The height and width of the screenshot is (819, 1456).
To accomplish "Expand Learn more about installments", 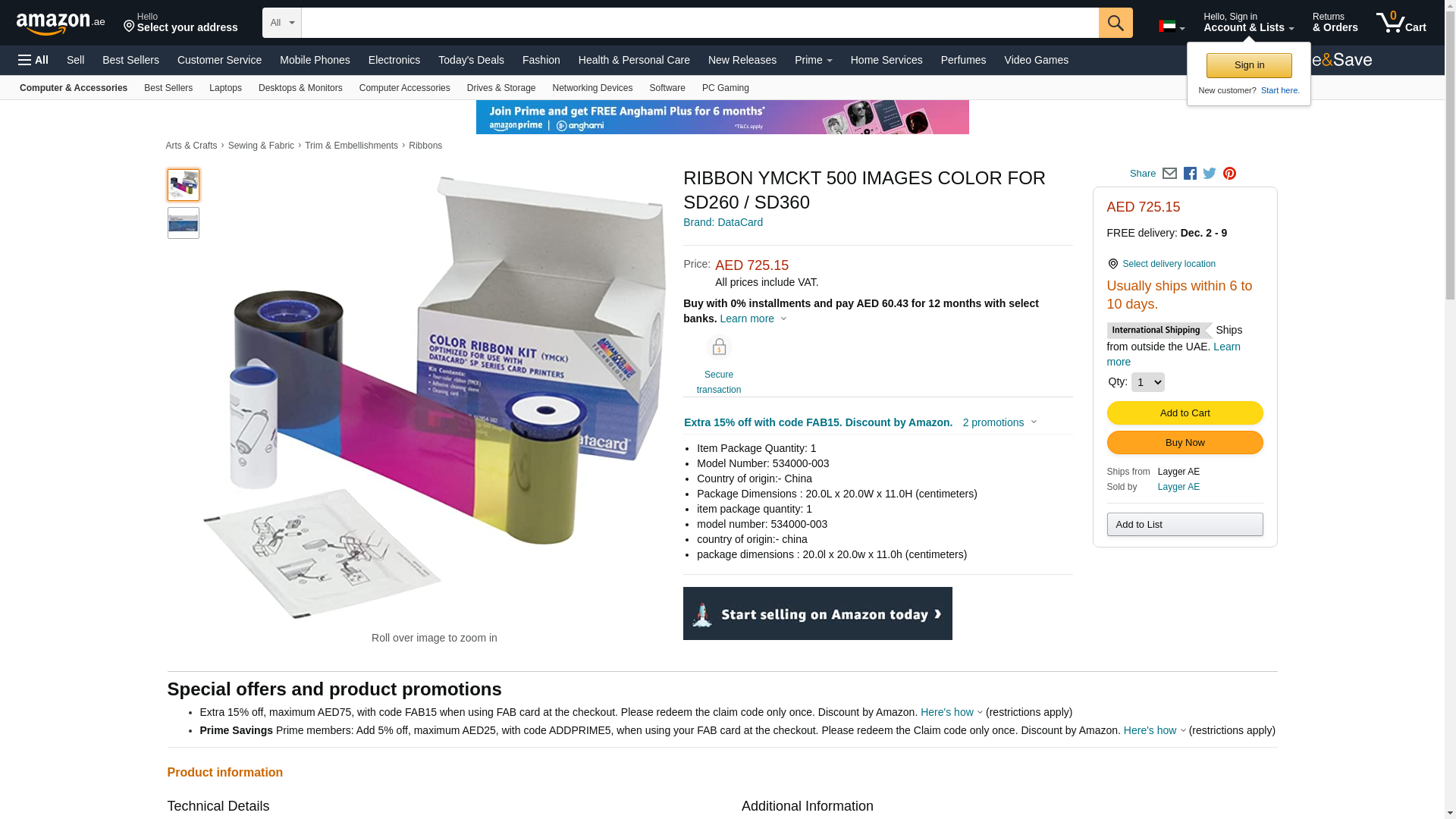I will click(753, 318).
